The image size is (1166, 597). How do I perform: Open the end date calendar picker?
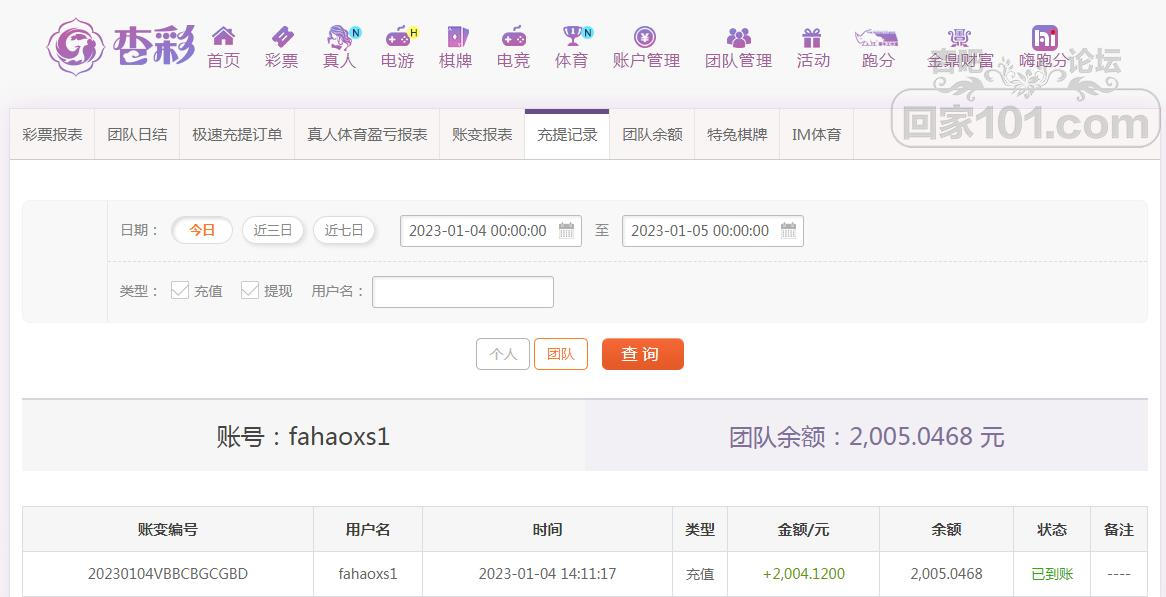[788, 230]
